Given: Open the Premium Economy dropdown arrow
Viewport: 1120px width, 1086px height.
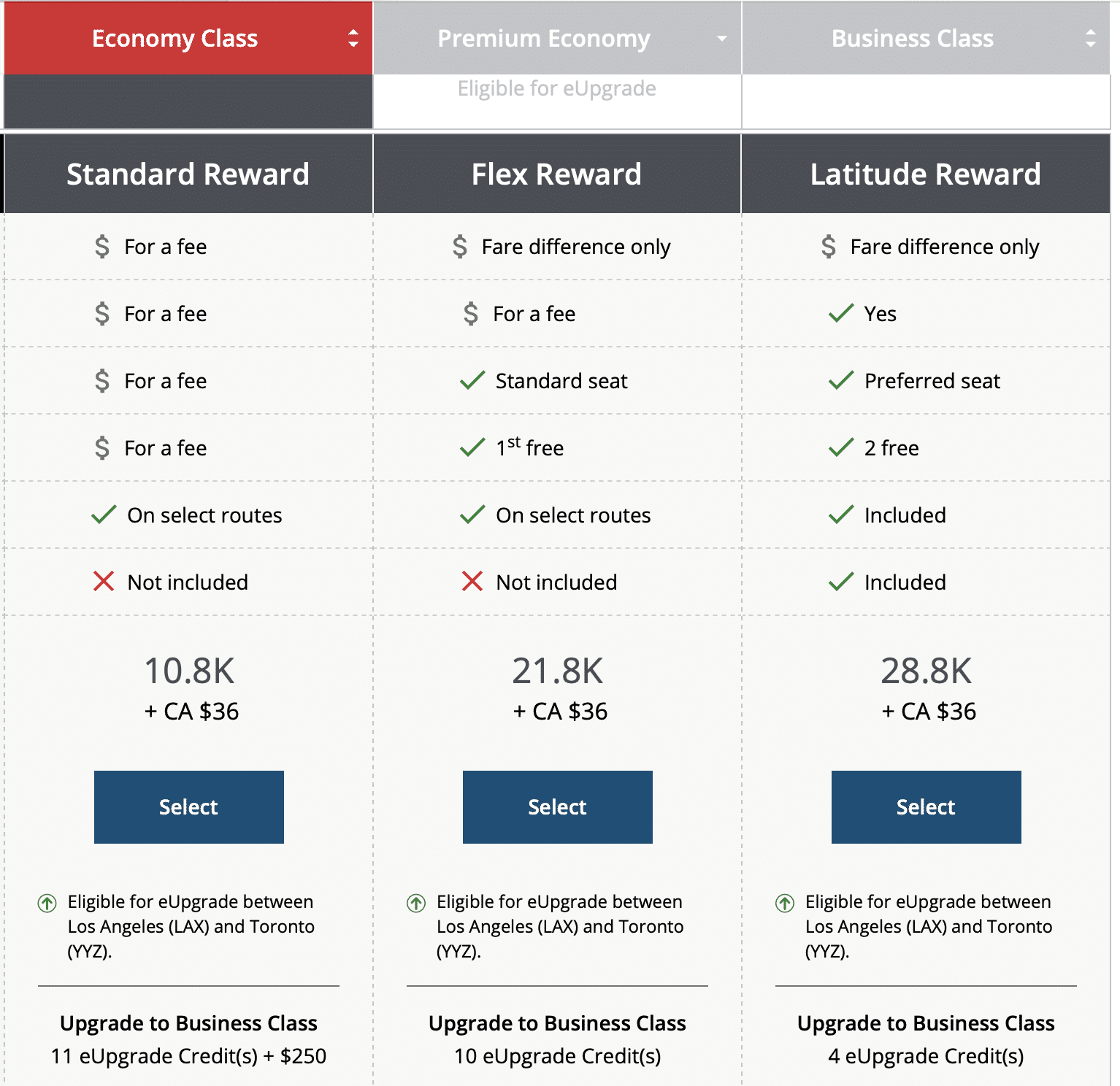Looking at the screenshot, I should (722, 39).
